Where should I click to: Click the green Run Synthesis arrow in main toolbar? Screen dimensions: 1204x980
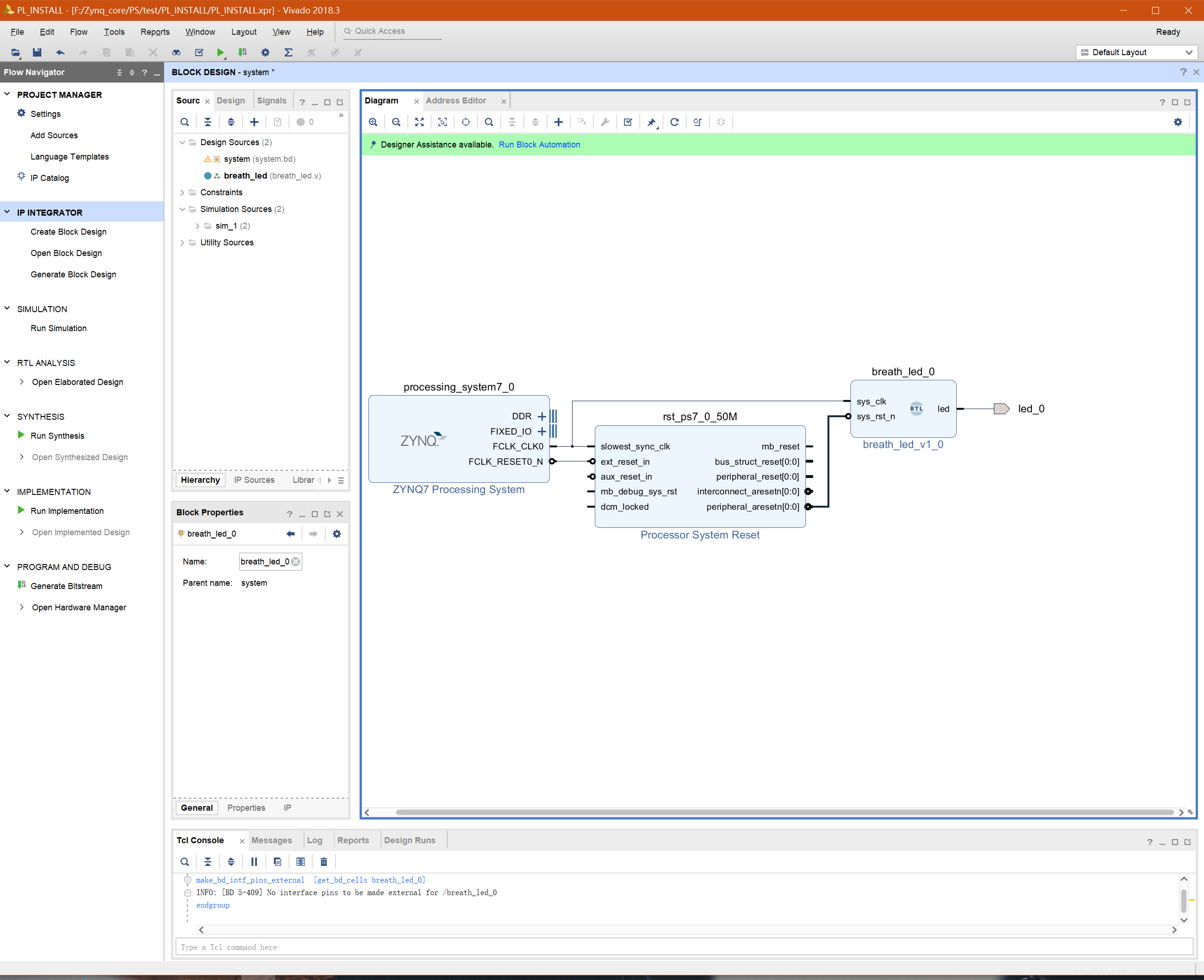coord(220,52)
